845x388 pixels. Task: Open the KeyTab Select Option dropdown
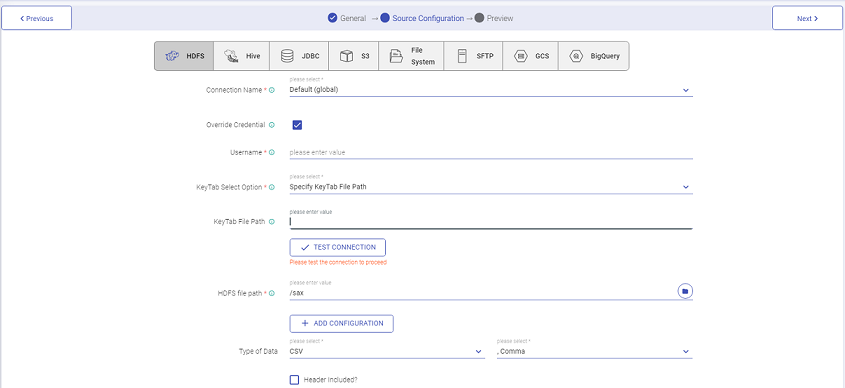click(x=490, y=186)
